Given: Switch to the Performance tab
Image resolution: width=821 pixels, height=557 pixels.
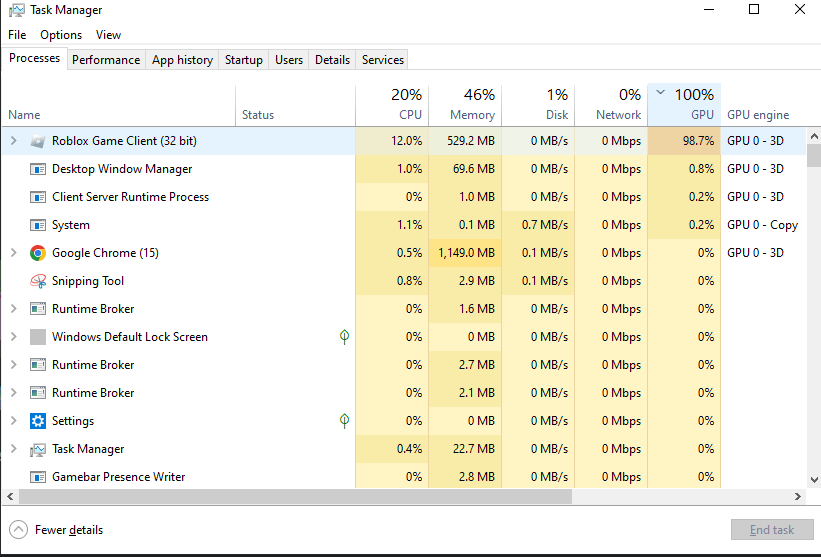Looking at the screenshot, I should tap(106, 60).
